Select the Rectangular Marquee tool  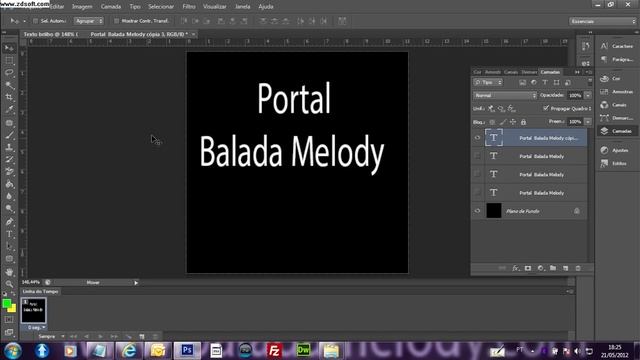[x=9, y=61]
